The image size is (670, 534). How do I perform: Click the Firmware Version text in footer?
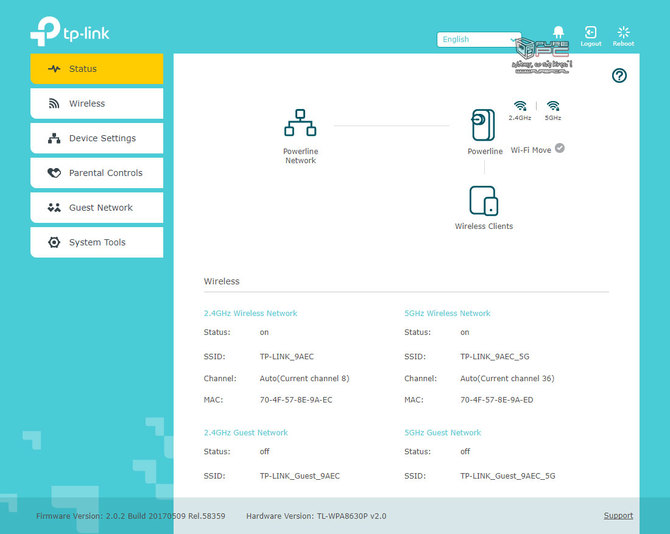tap(130, 516)
